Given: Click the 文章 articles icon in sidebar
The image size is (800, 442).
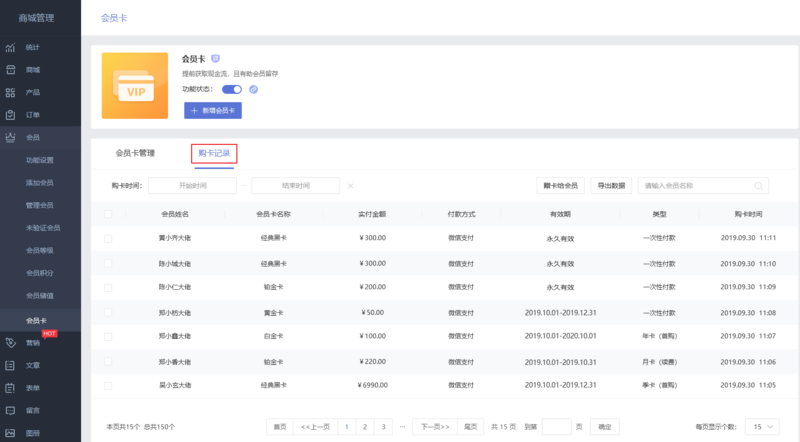Looking at the screenshot, I should click(10, 365).
